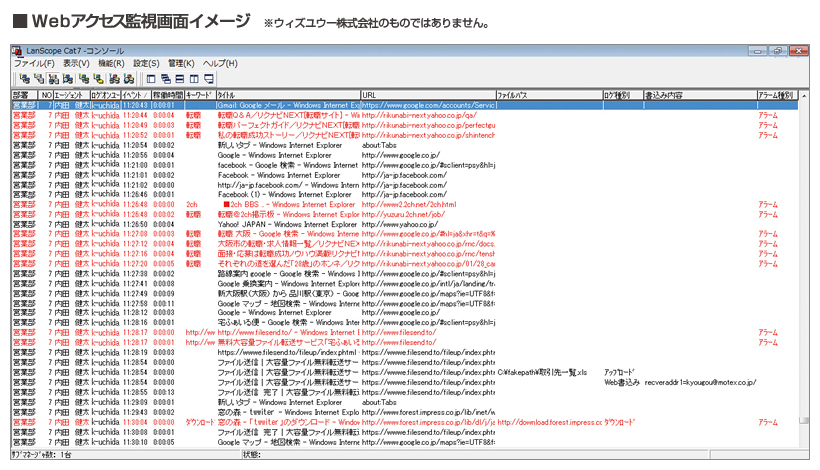820x470 pixels.
Task: Click the C:\fakepath\取引先一覧.xls file path cell
Action: click(542, 372)
